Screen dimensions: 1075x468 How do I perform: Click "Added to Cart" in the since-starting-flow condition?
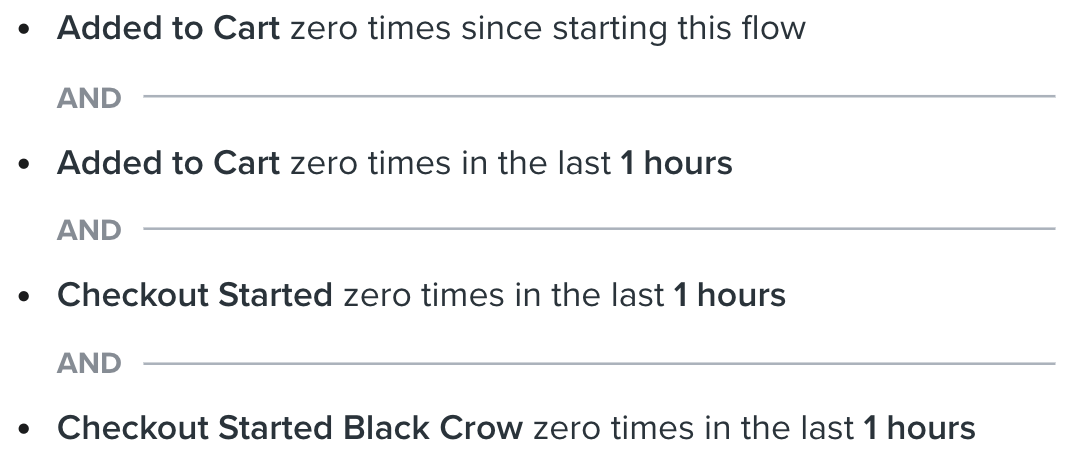pos(168,28)
